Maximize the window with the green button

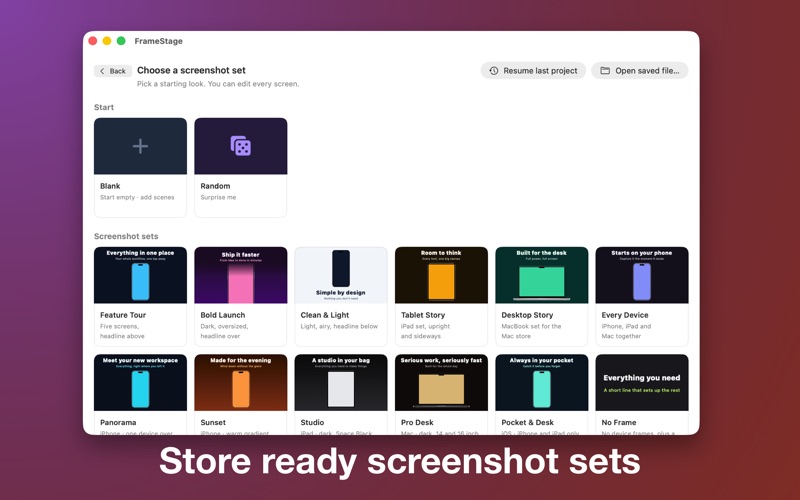click(121, 41)
